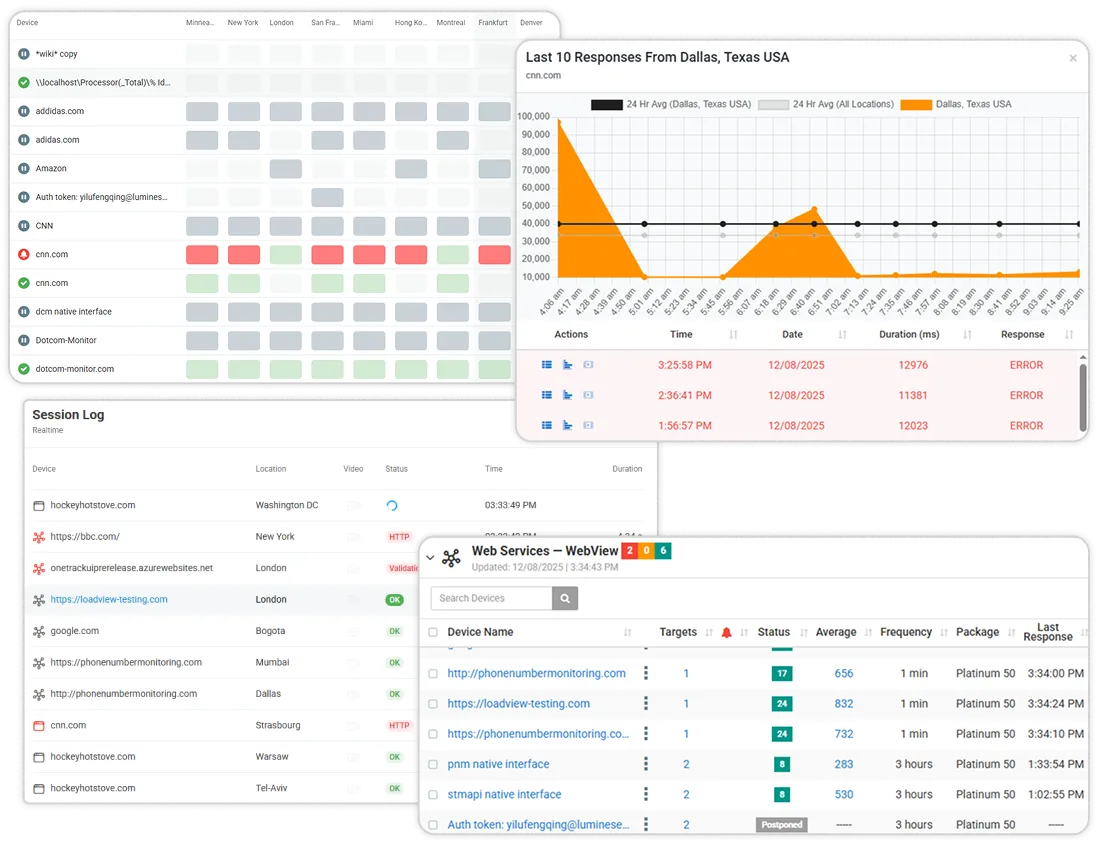Open the waterfall chart icon for the 3:25:58 PM response

click(567, 365)
